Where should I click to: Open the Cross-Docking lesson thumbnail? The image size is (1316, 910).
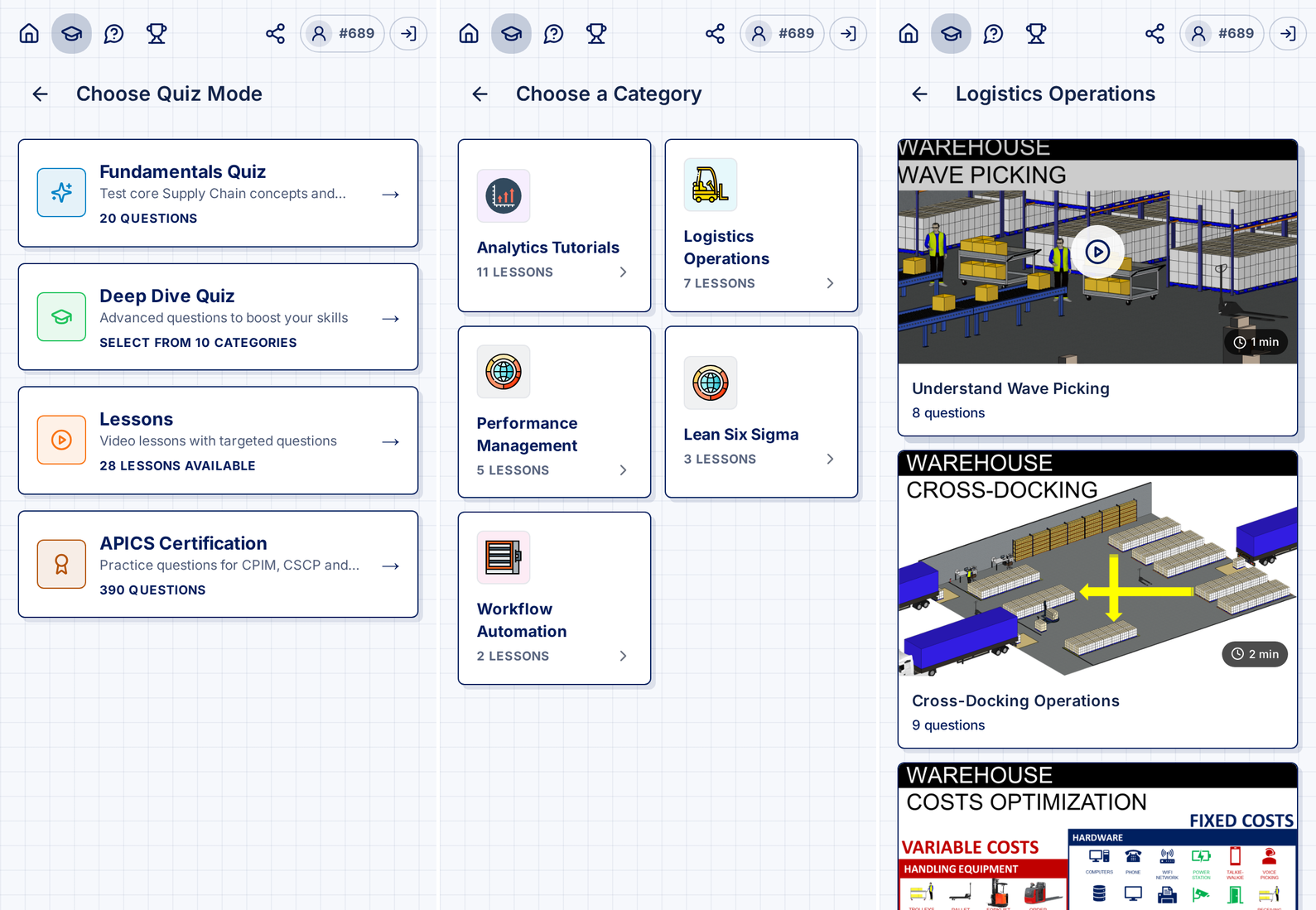1097,563
